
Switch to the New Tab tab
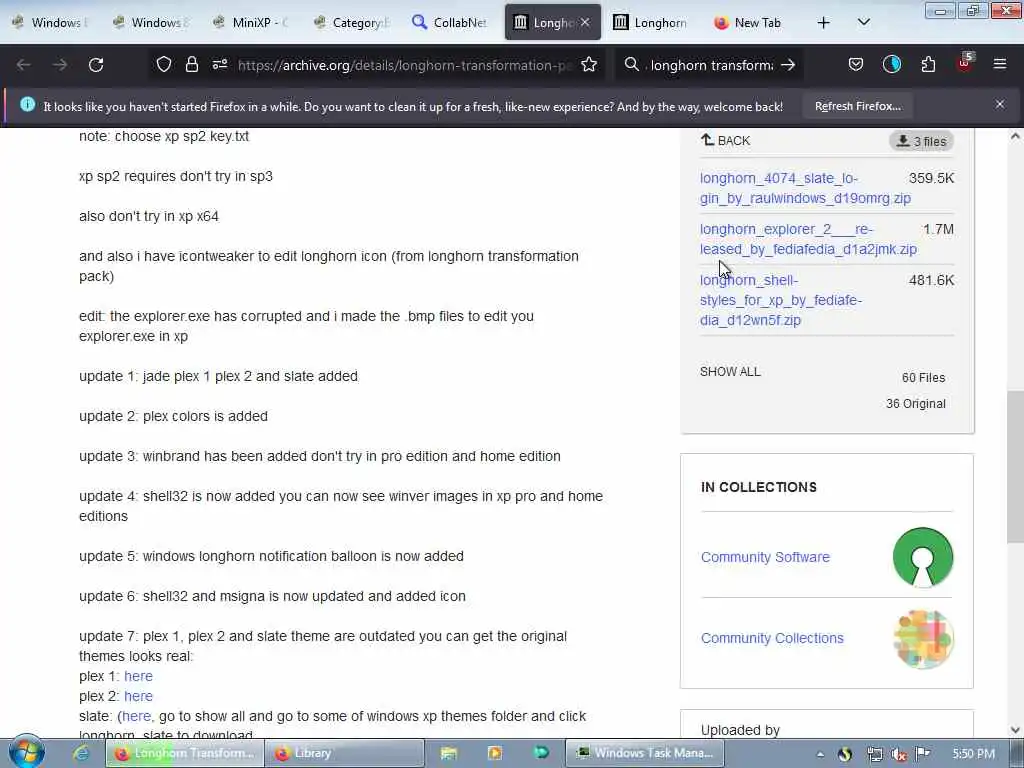click(x=748, y=22)
